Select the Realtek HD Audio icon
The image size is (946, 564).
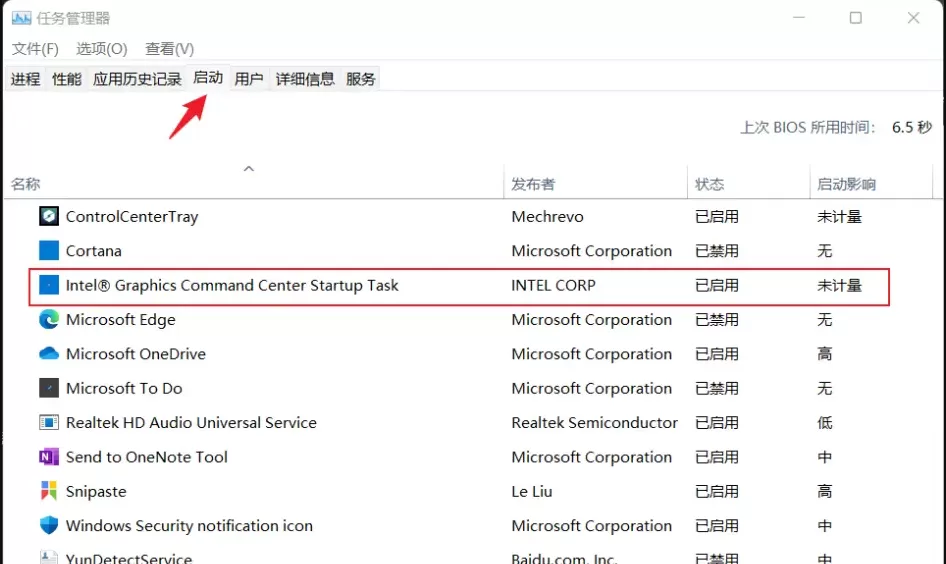pyautogui.click(x=49, y=422)
